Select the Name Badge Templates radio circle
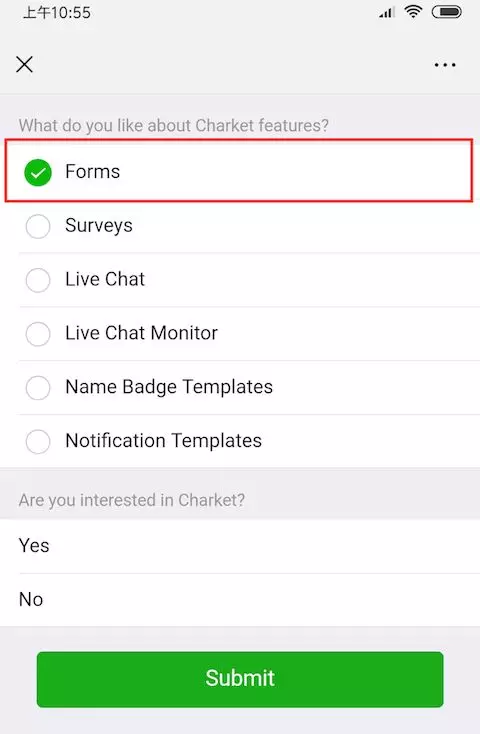The height and width of the screenshot is (734, 480). 38,388
